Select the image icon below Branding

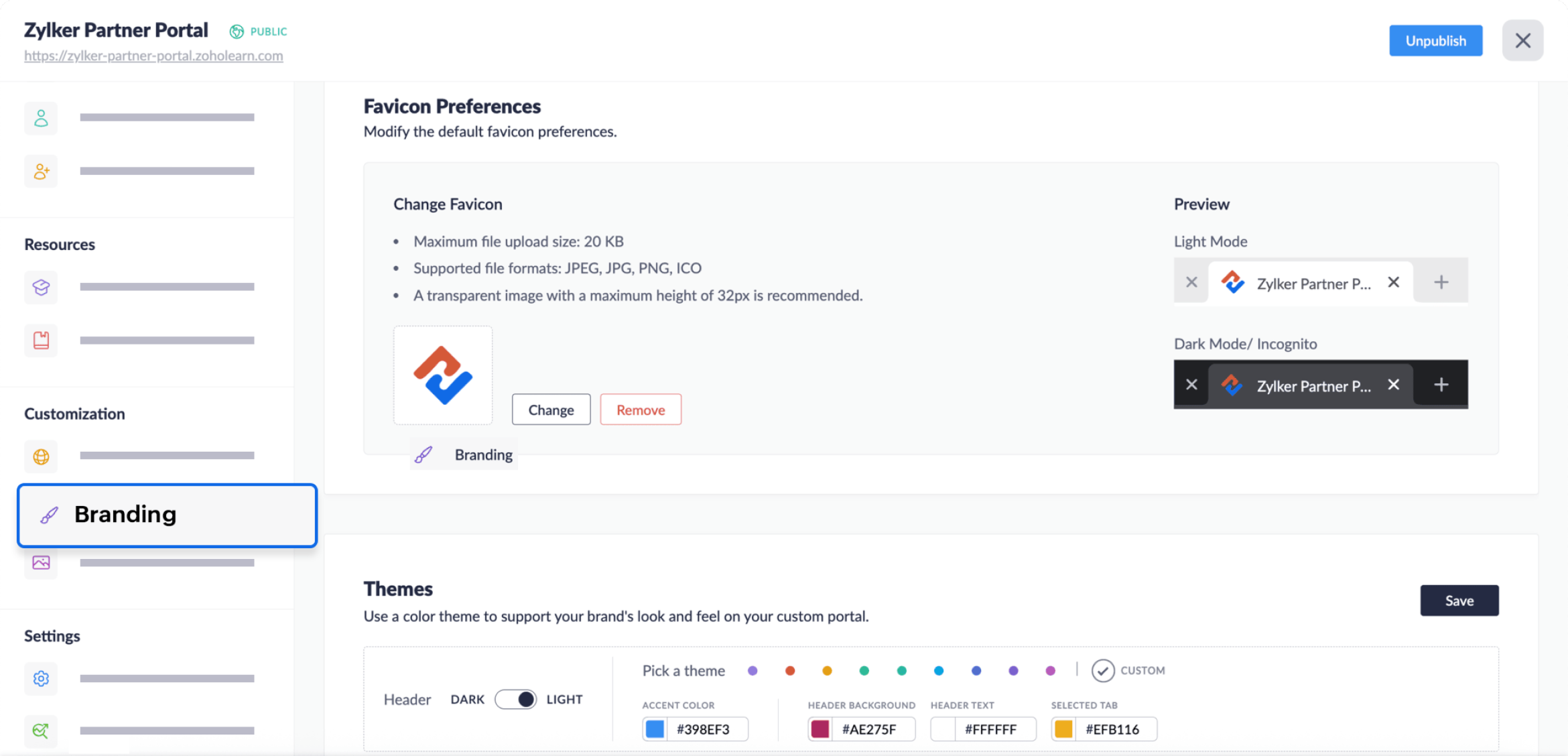(41, 563)
